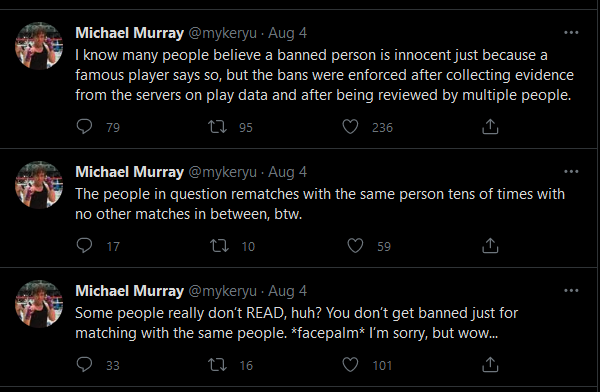Open more options menu on facepalm tweet
600x392 pixels.
(x=571, y=291)
